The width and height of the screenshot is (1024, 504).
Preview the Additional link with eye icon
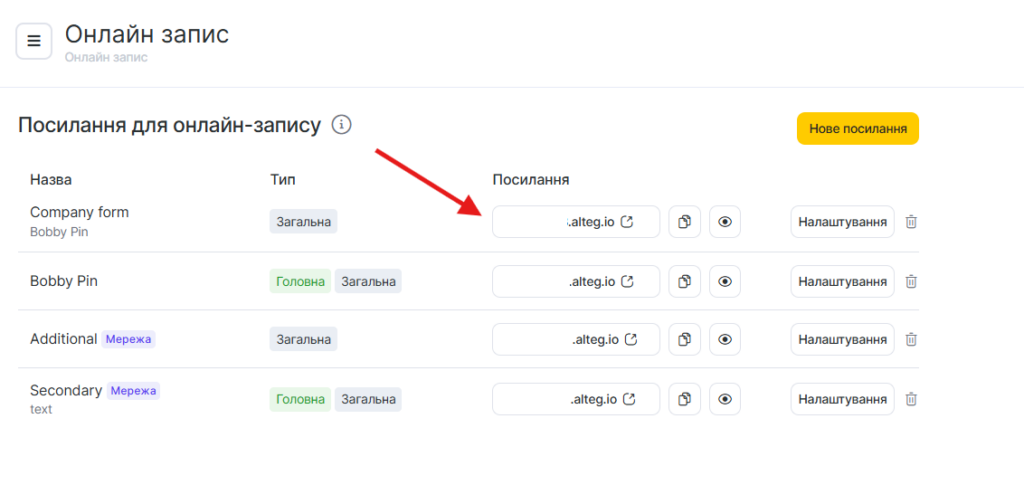pos(725,340)
